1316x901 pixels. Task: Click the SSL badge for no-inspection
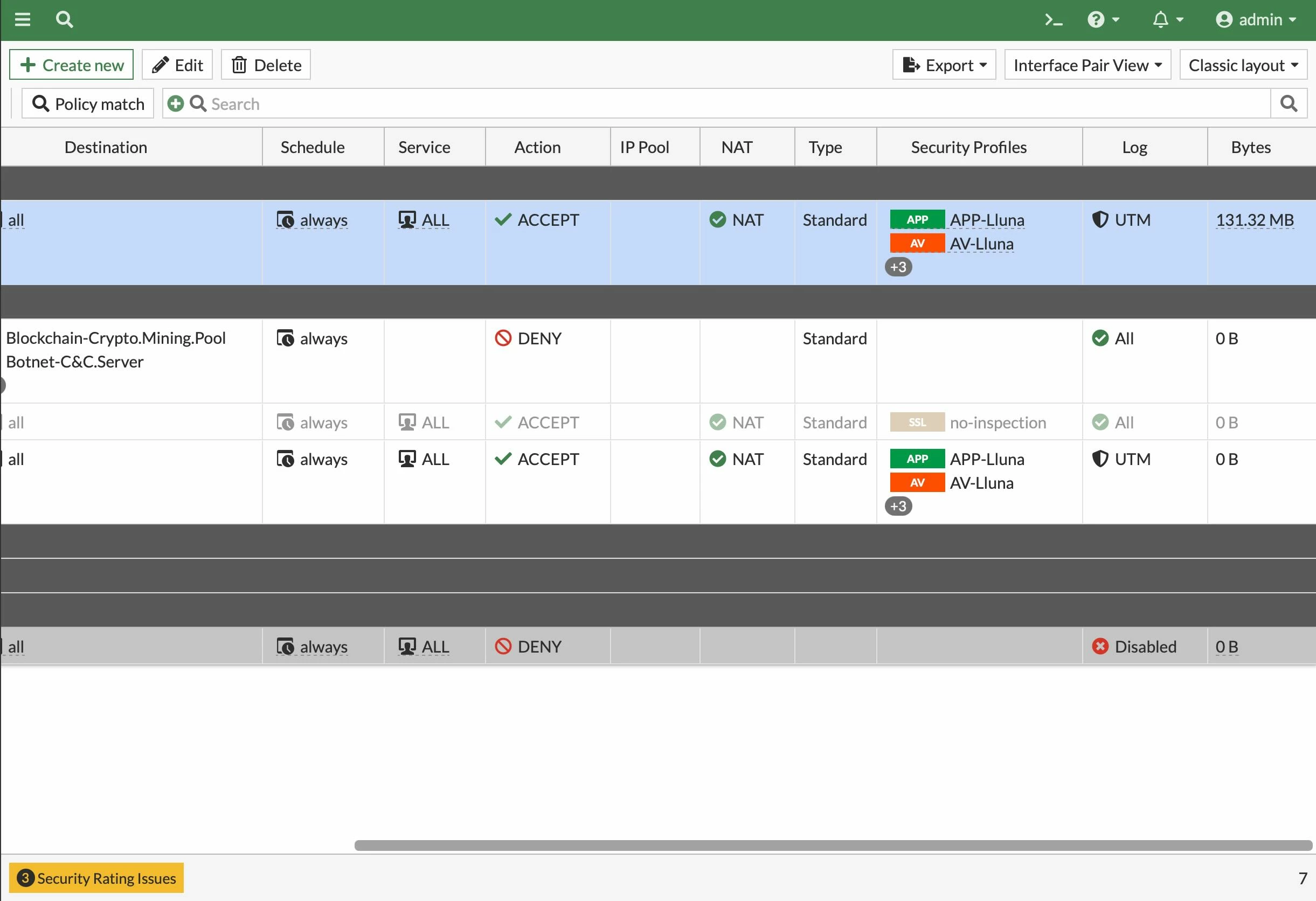pos(917,422)
